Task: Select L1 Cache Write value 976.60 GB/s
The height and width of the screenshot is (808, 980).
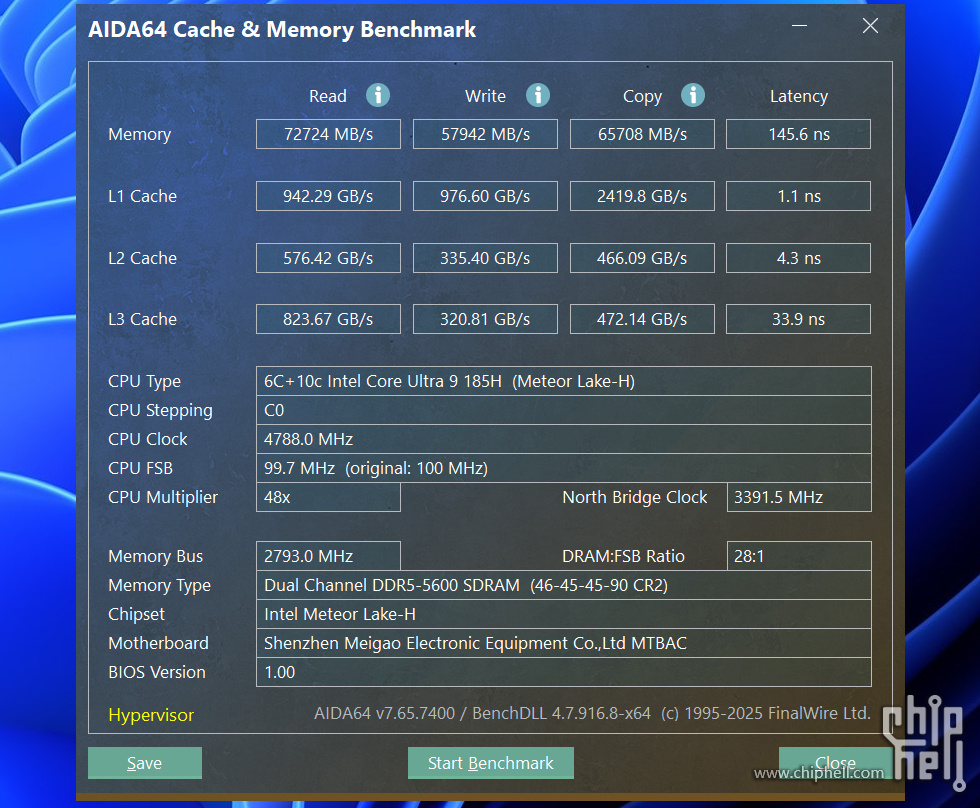Action: pyautogui.click(x=485, y=196)
